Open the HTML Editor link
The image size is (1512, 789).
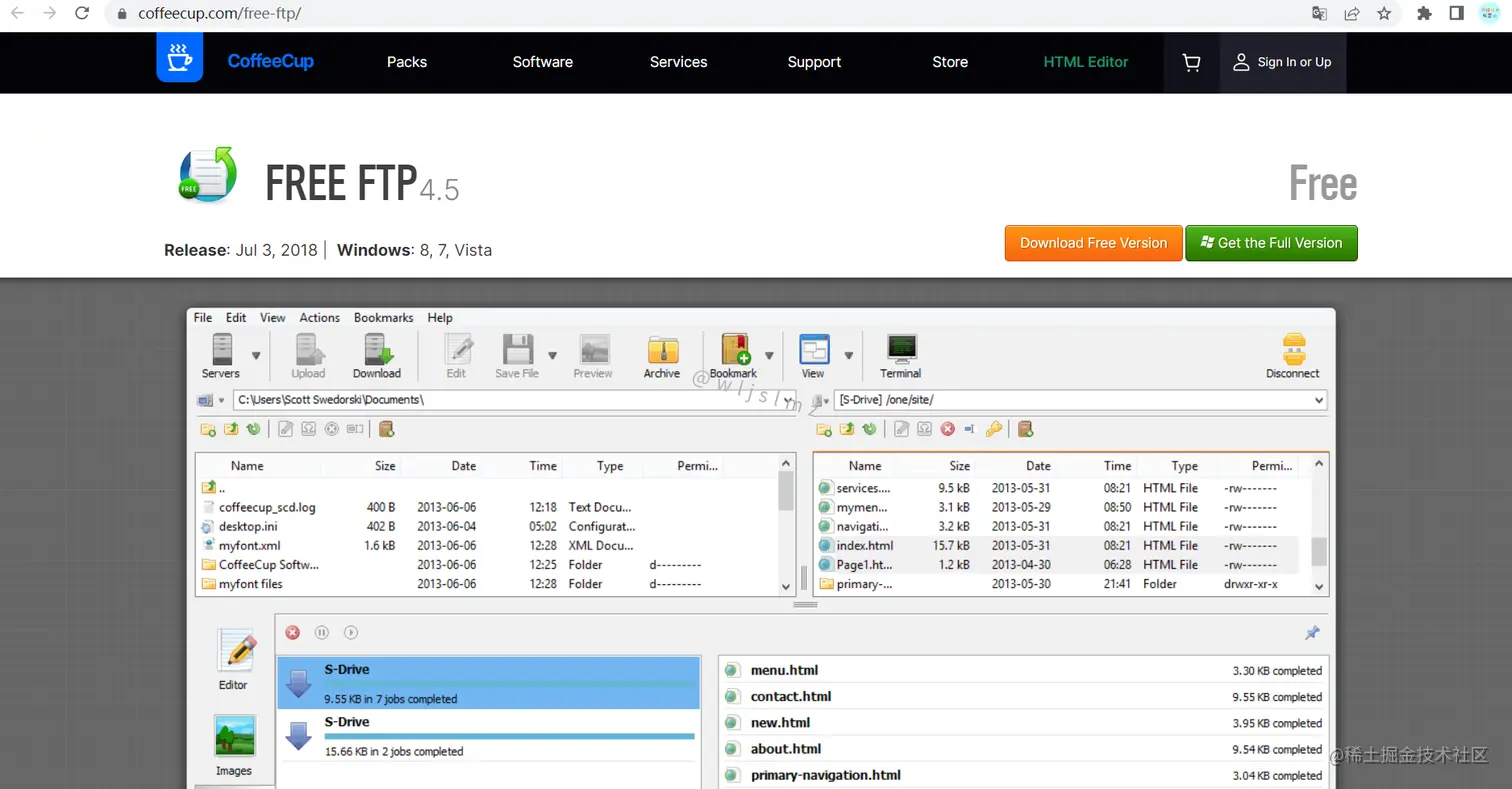point(1086,62)
